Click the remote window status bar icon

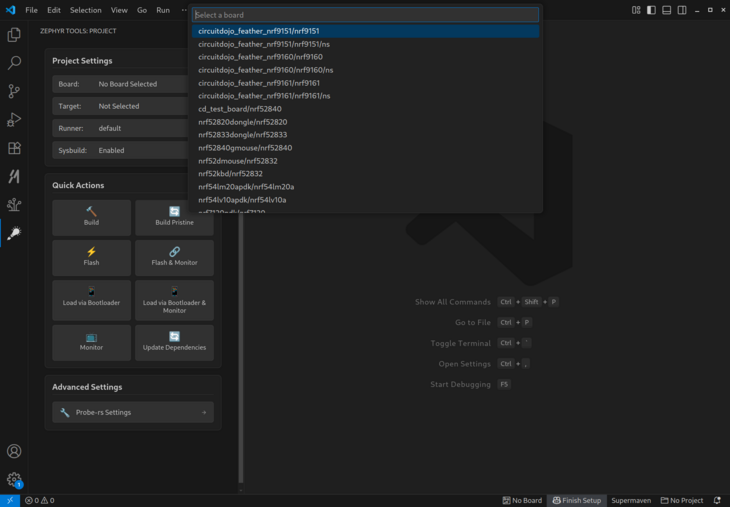(x=10, y=500)
